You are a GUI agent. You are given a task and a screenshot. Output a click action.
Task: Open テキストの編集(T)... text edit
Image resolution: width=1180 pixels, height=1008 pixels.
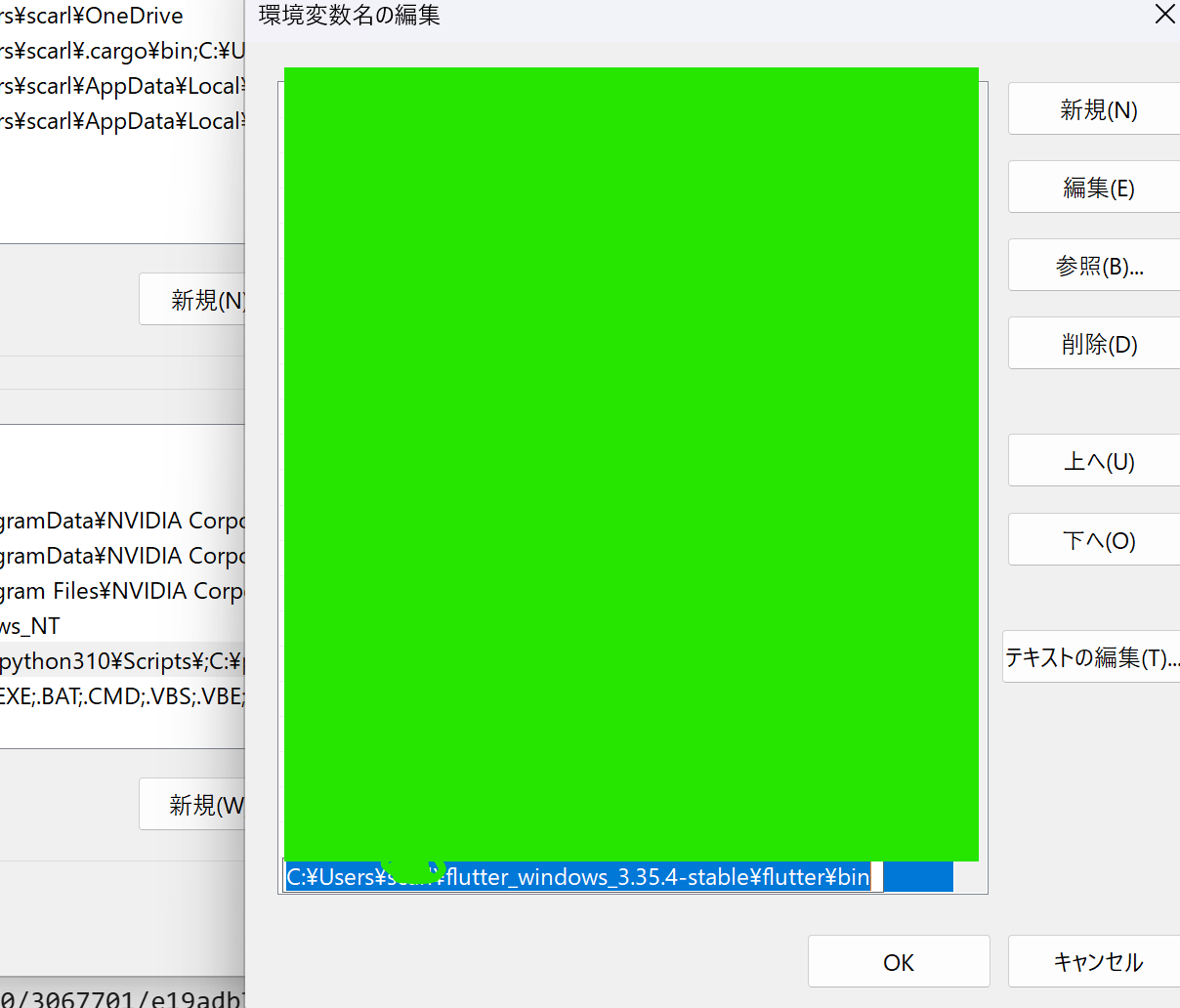(1092, 657)
